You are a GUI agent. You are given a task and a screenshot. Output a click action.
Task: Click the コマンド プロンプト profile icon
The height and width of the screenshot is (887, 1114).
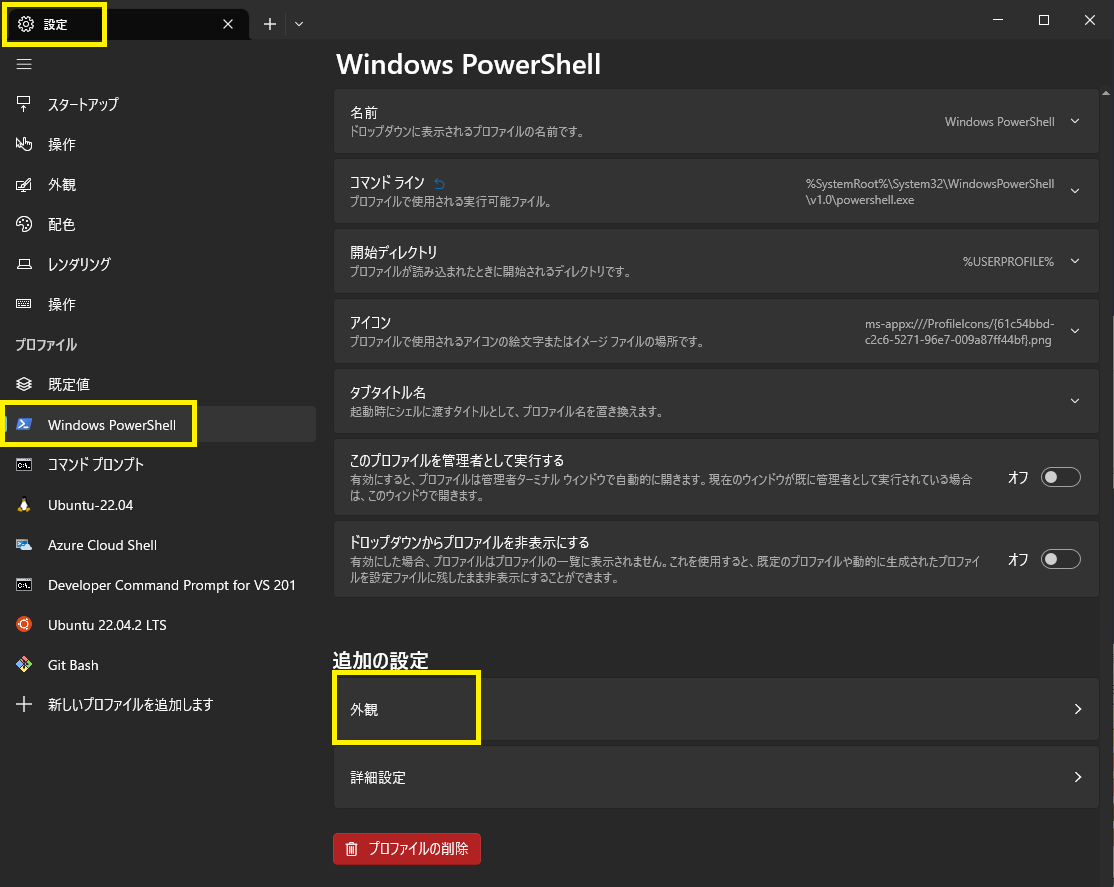tap(24, 464)
